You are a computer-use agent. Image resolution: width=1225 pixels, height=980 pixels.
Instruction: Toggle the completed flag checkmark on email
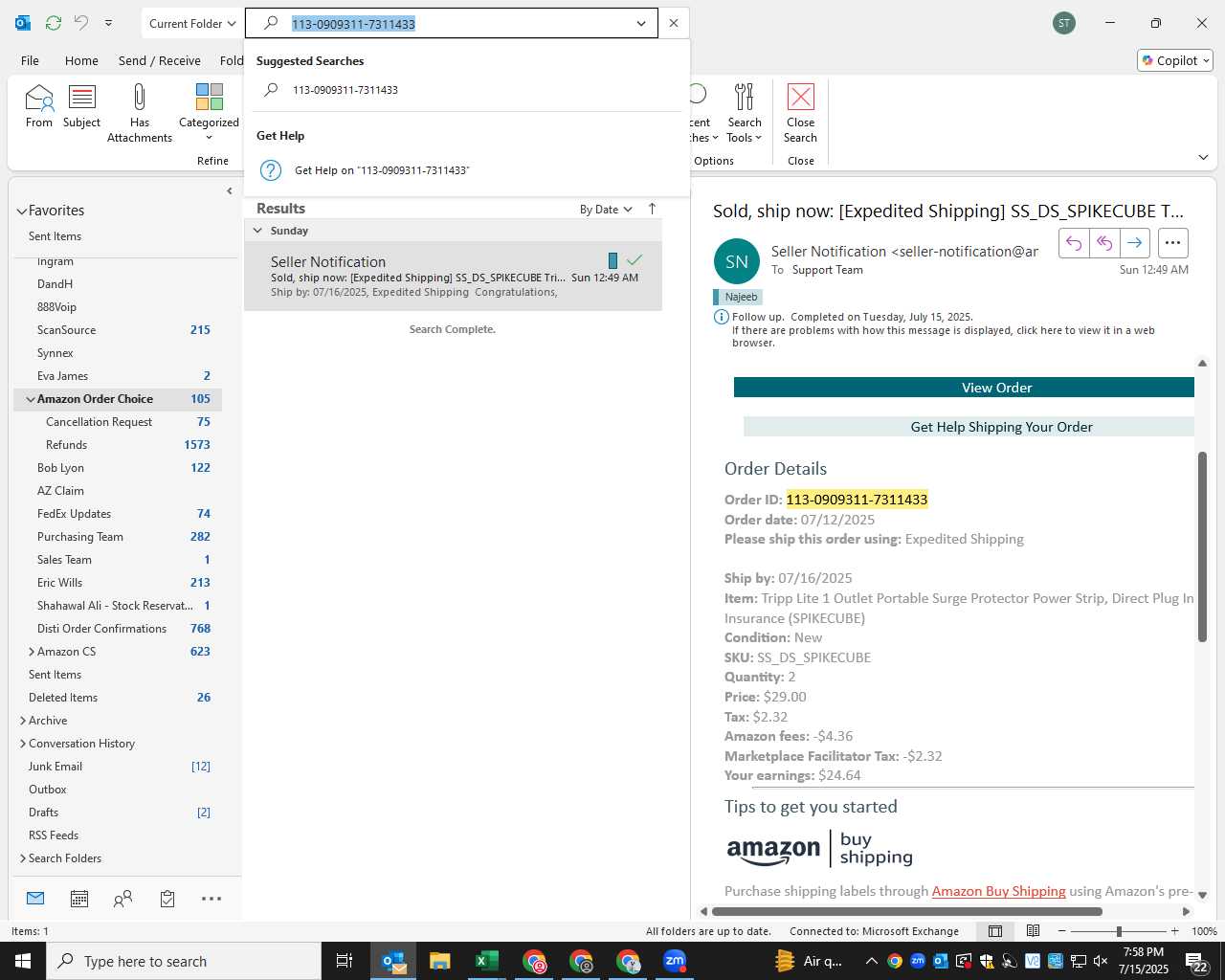[635, 260]
